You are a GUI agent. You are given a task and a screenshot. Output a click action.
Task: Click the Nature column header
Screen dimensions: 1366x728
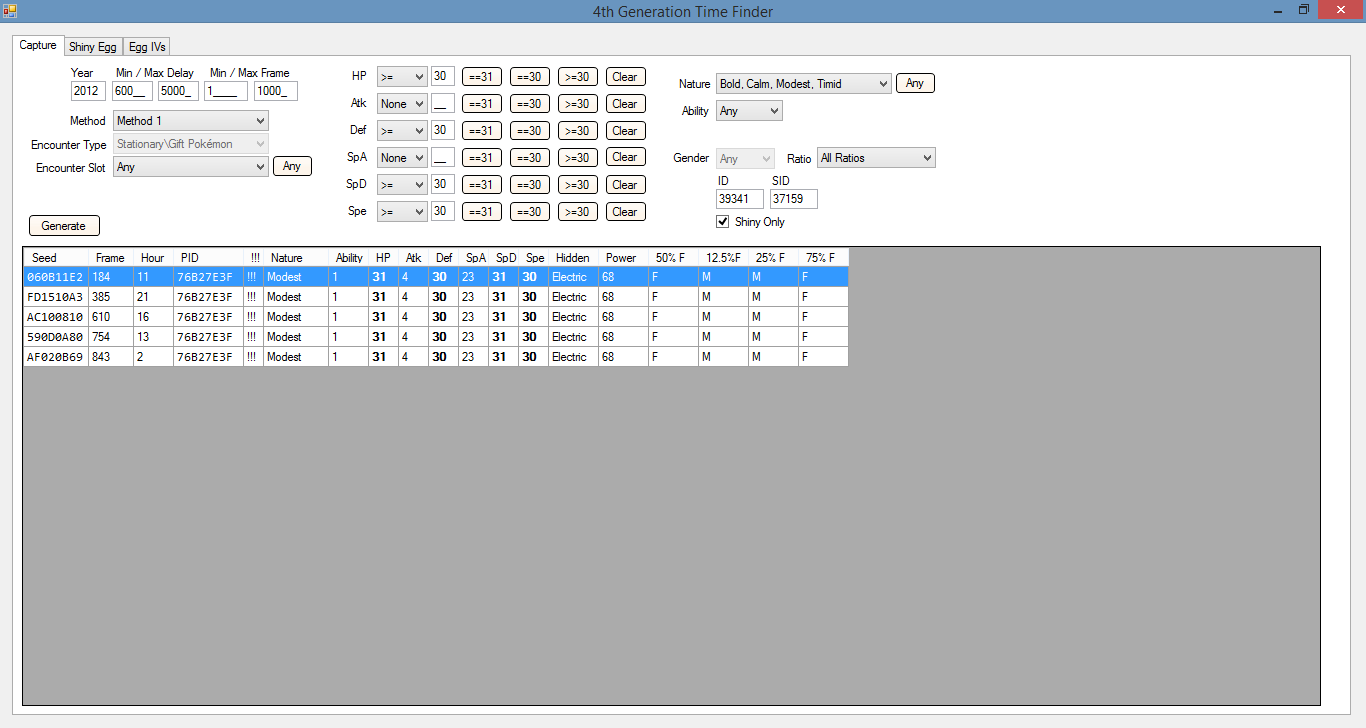click(296, 258)
